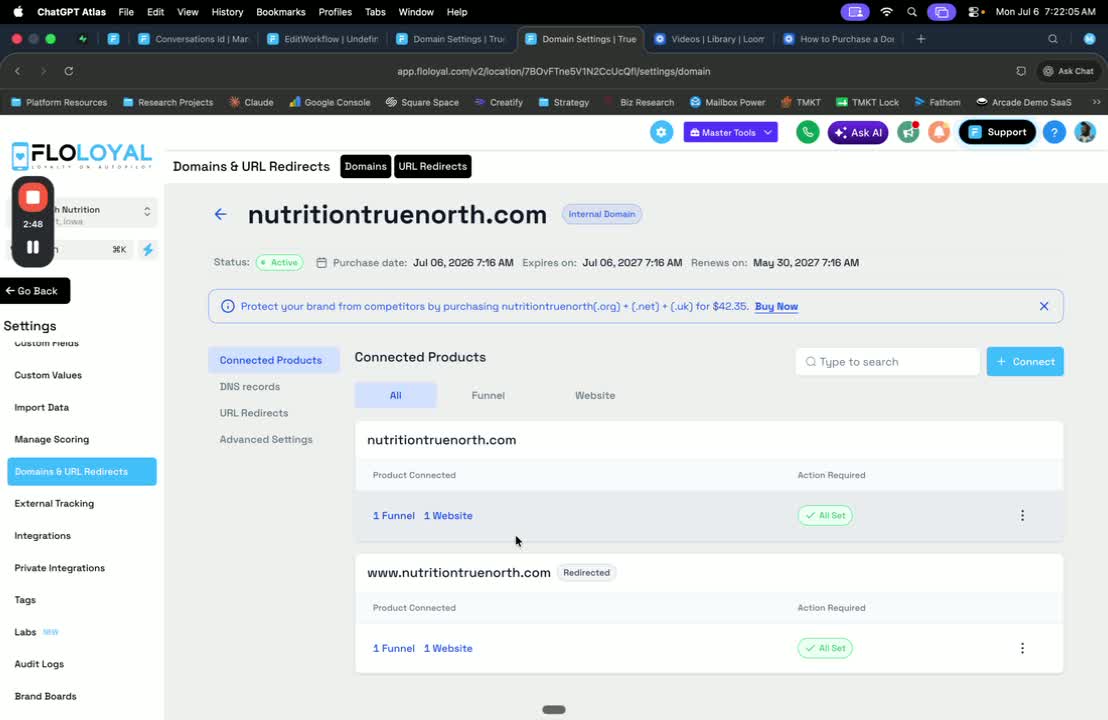Click 1 Website link under www.nutritiontruenorth.com
Screen dimensions: 1108x720
click(448, 648)
